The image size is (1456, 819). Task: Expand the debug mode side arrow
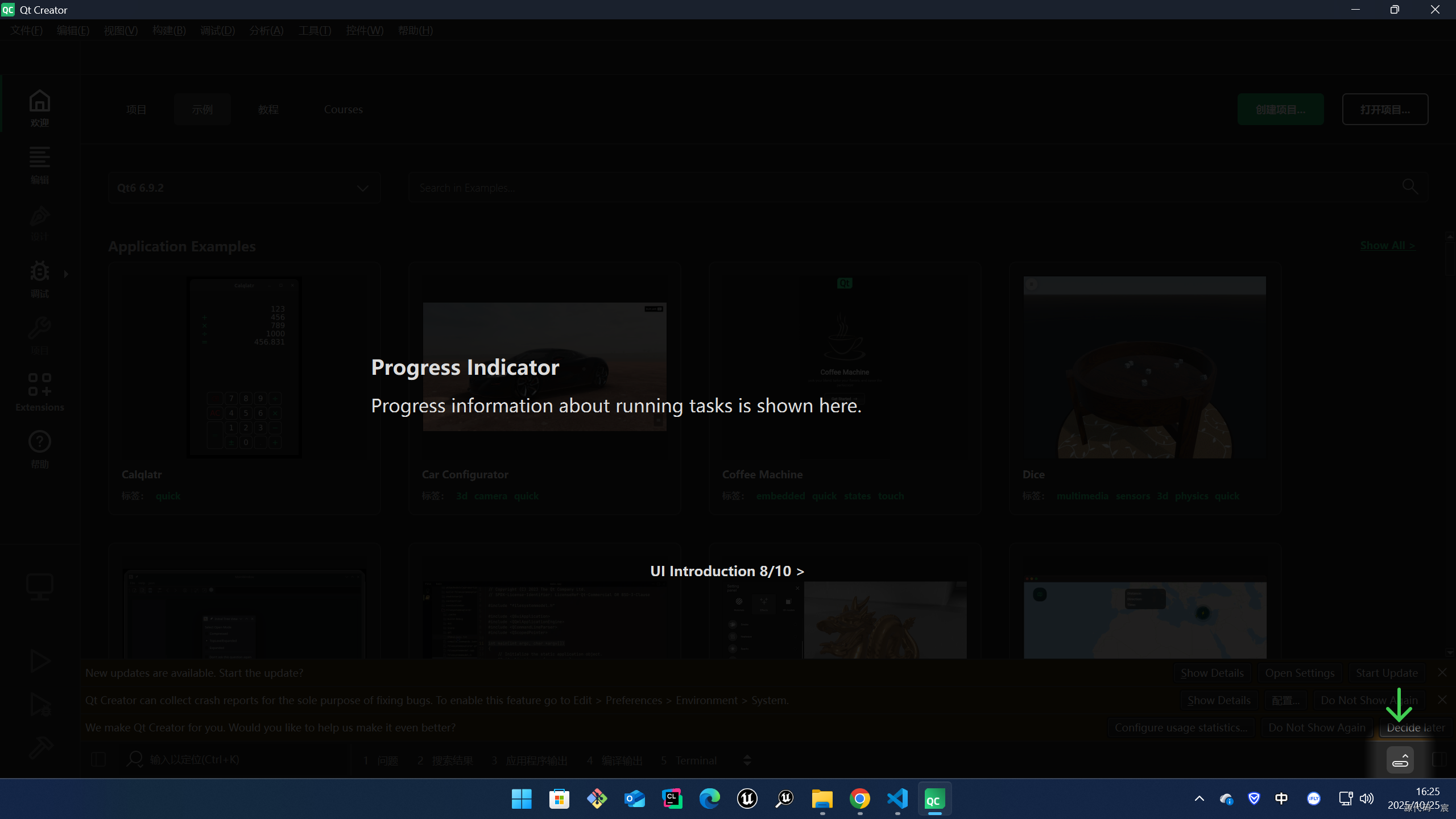(66, 274)
